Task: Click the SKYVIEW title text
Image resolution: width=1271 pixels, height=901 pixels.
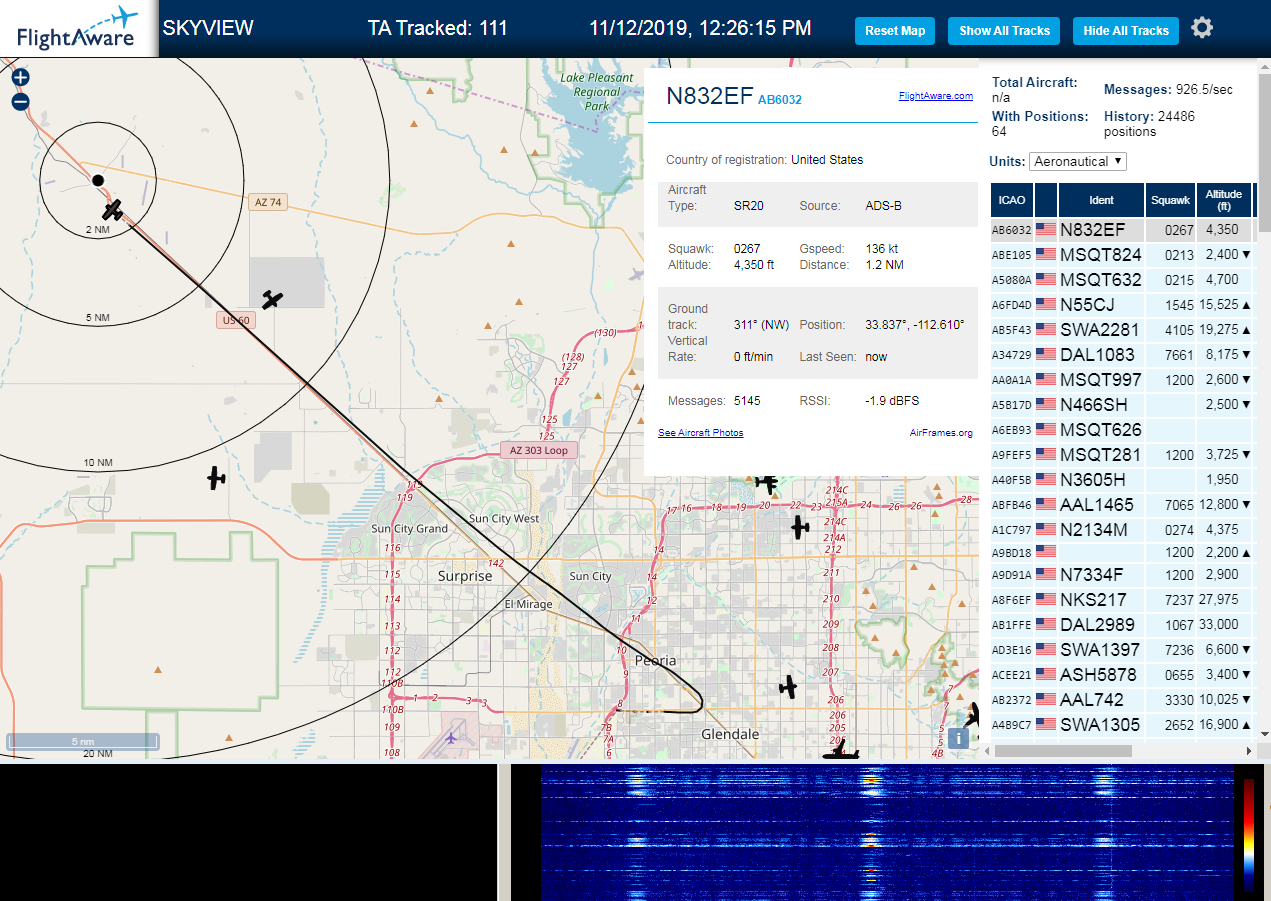Action: pos(208,28)
